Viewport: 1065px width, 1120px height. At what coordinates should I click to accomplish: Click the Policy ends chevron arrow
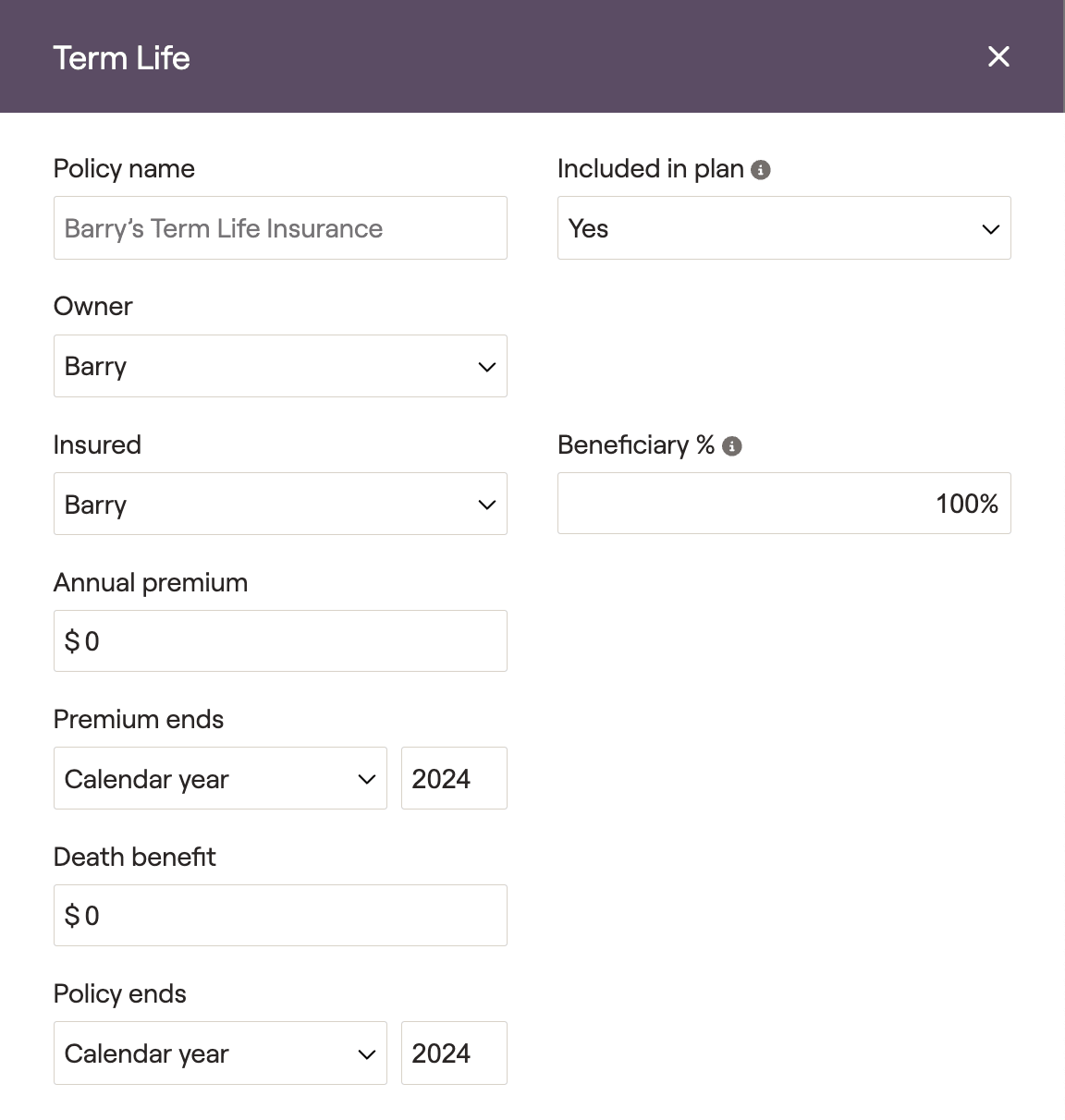tap(367, 1054)
